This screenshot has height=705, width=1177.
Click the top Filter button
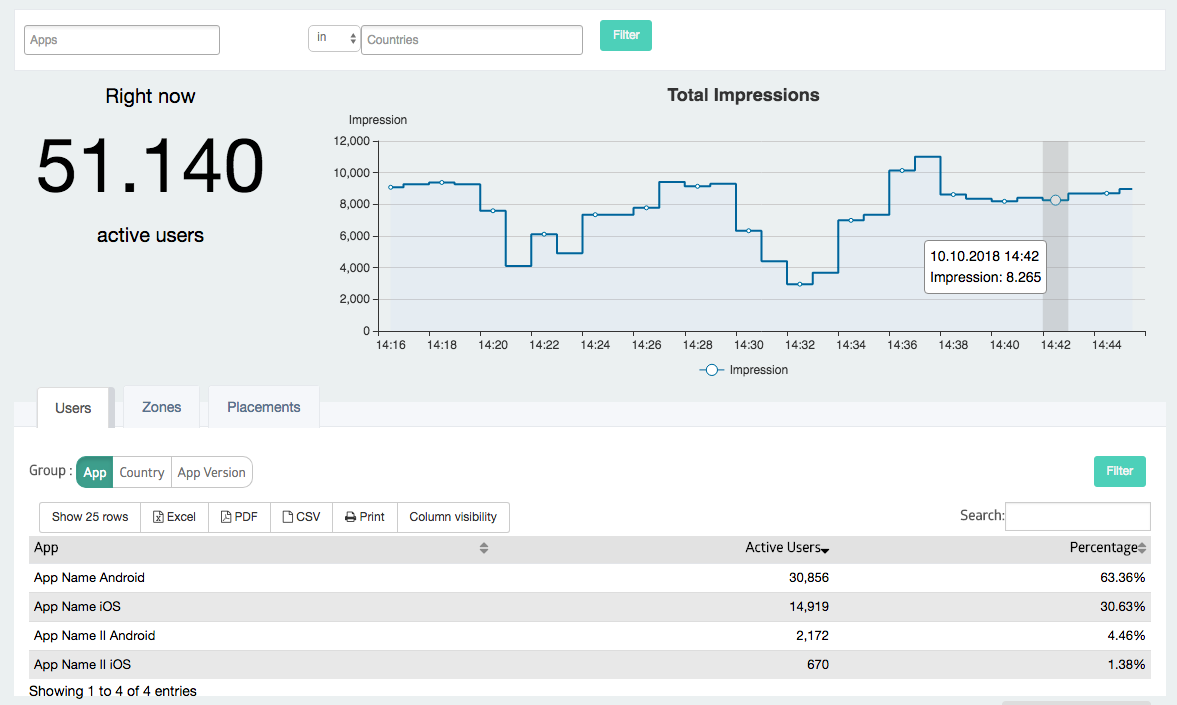625,35
